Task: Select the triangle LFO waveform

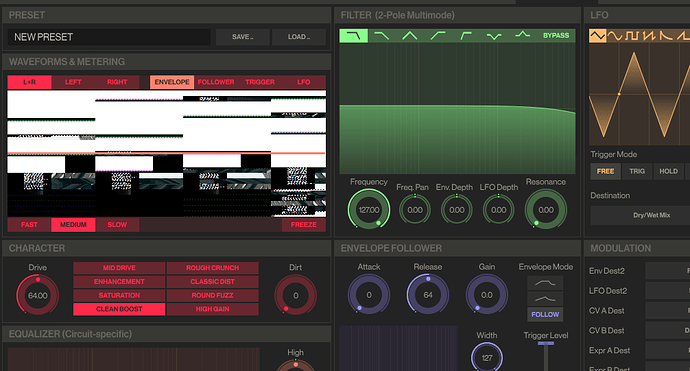Action: [597, 36]
